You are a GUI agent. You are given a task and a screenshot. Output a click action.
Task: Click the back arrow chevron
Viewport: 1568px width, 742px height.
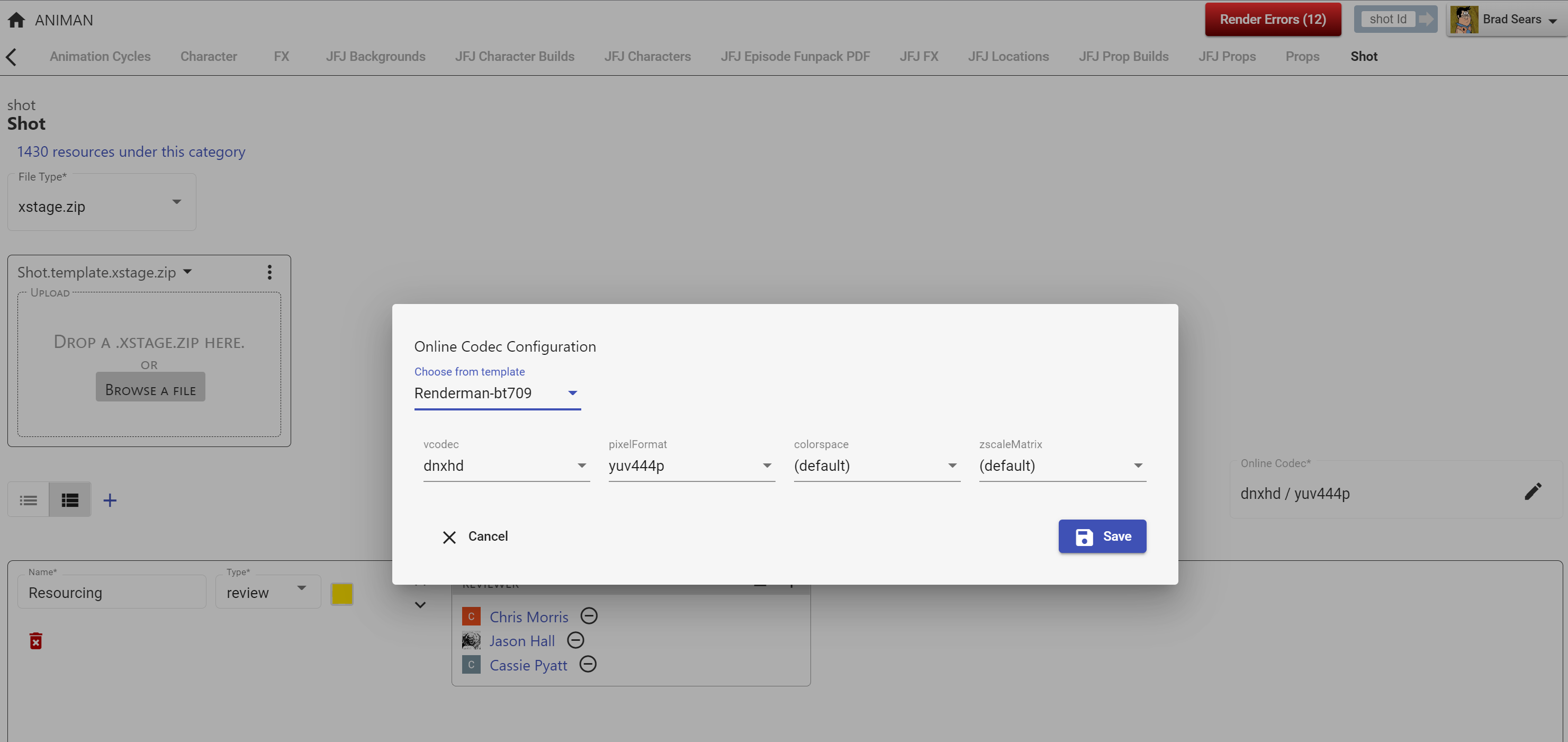(11, 57)
